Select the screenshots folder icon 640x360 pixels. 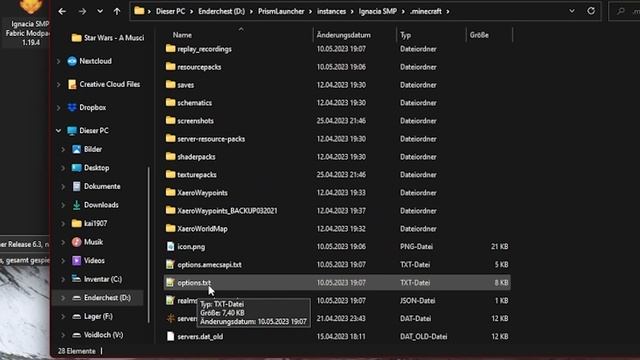171,120
